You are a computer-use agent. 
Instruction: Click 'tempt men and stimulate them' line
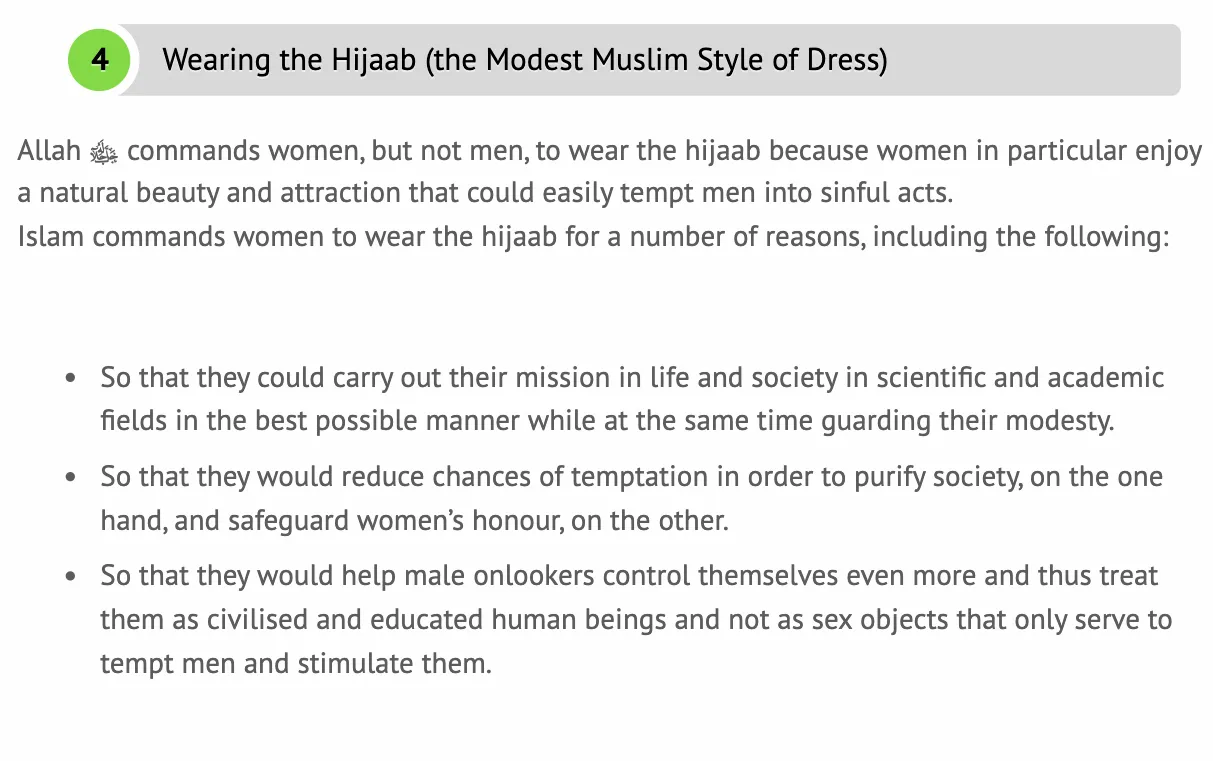point(296,662)
